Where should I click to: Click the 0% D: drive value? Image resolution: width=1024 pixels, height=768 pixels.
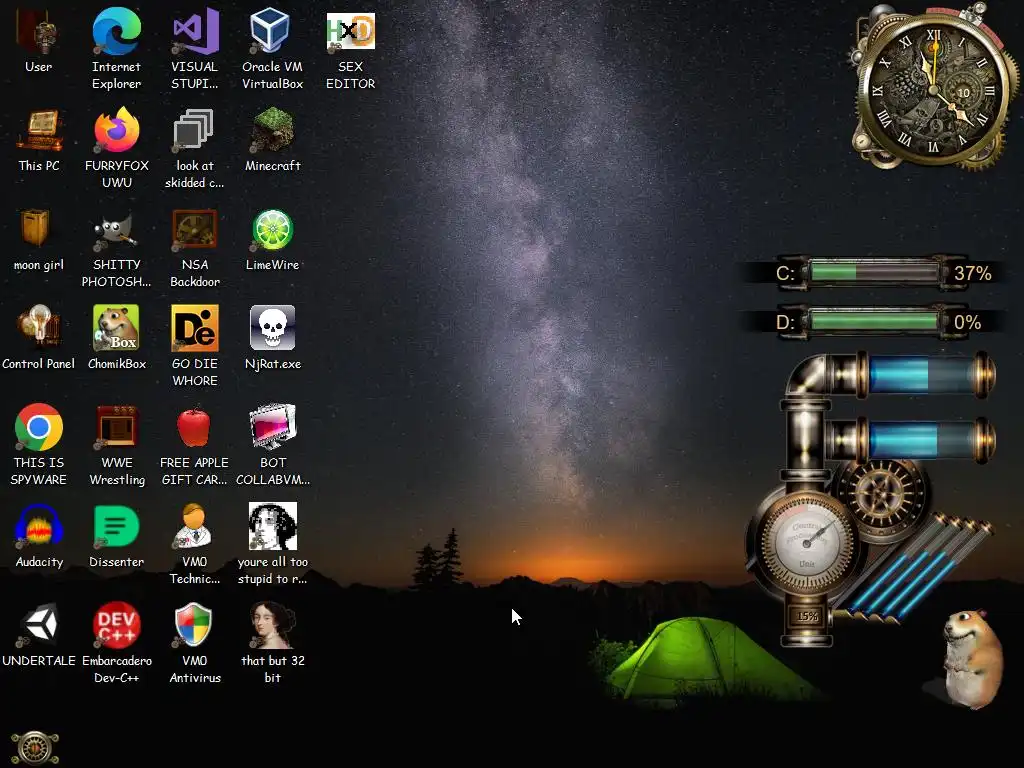(967, 323)
